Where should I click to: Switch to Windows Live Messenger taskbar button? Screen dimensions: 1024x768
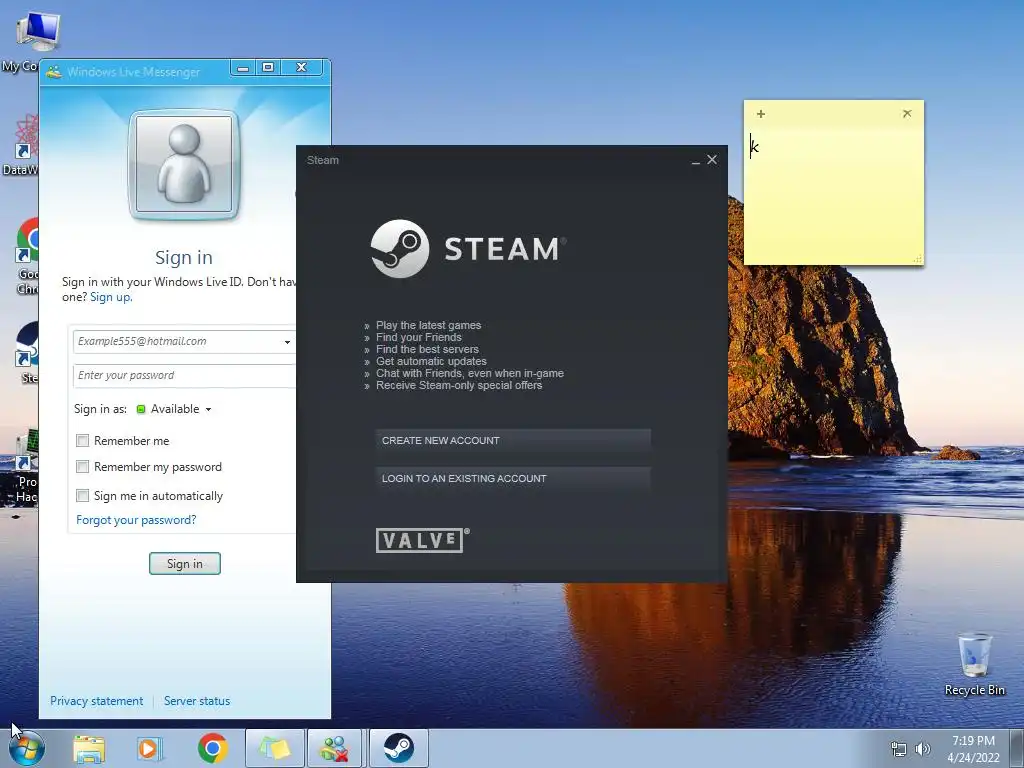334,748
